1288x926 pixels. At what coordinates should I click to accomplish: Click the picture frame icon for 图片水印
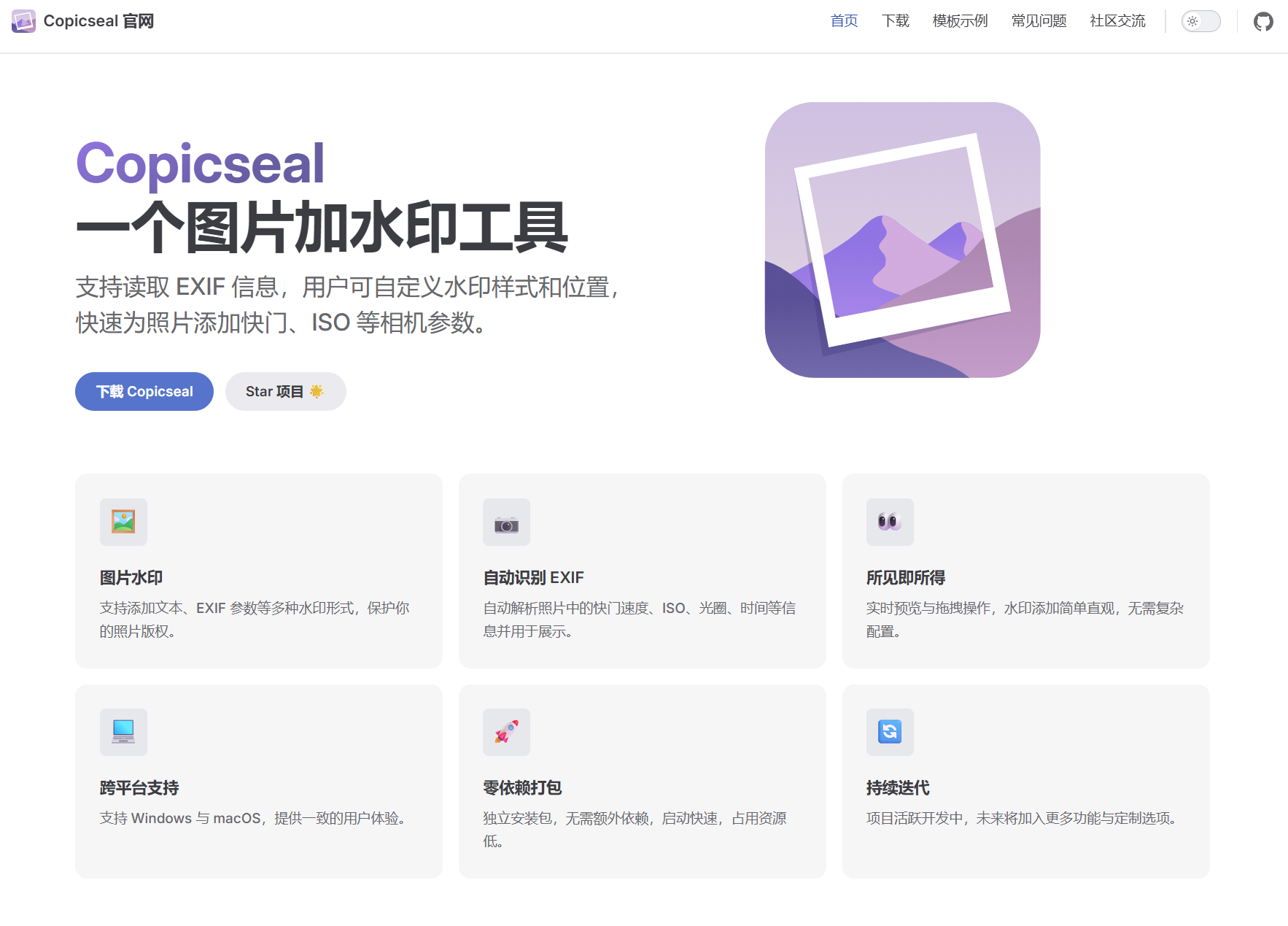point(123,522)
